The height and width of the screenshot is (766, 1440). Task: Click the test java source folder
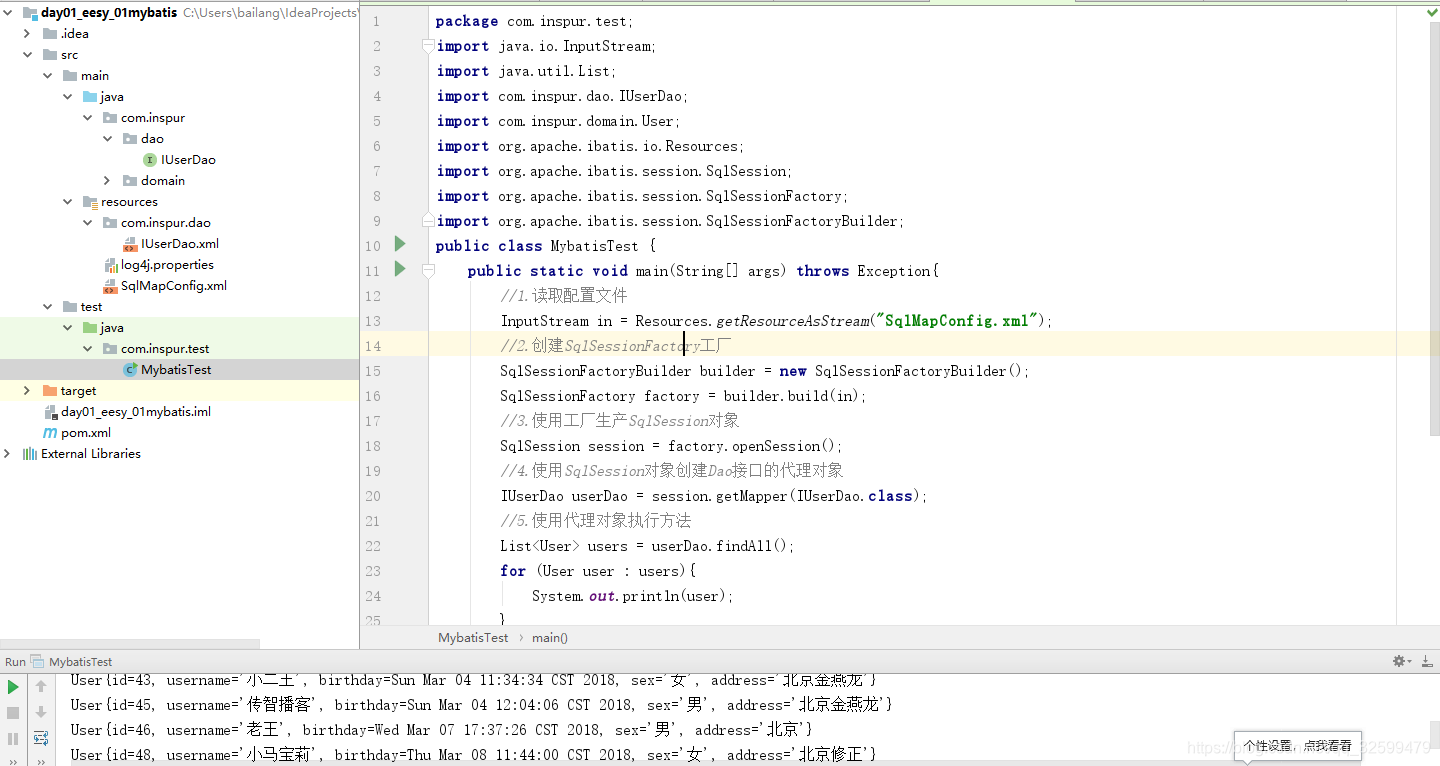click(x=102, y=328)
